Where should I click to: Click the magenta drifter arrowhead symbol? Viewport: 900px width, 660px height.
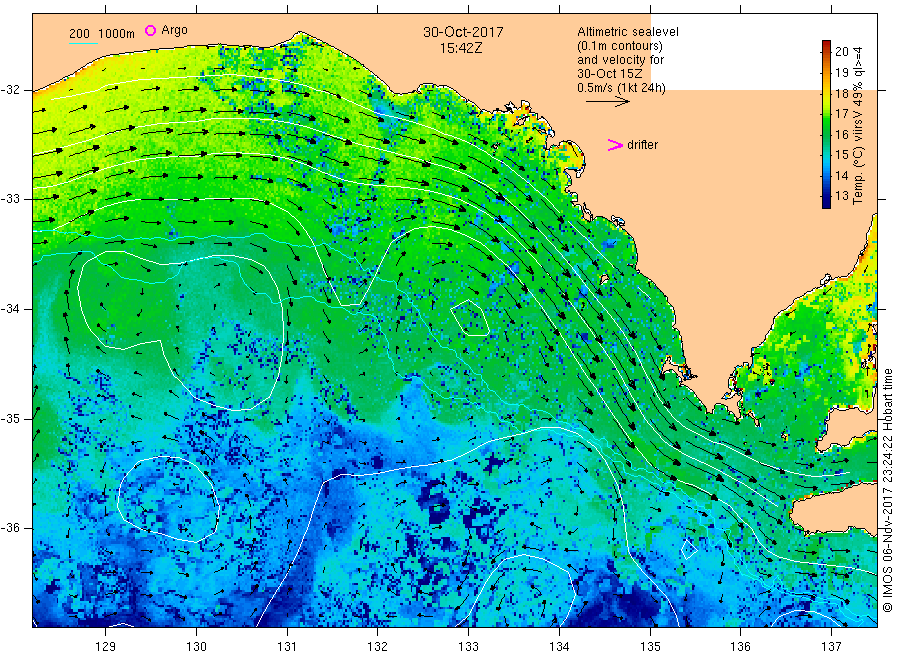click(615, 145)
